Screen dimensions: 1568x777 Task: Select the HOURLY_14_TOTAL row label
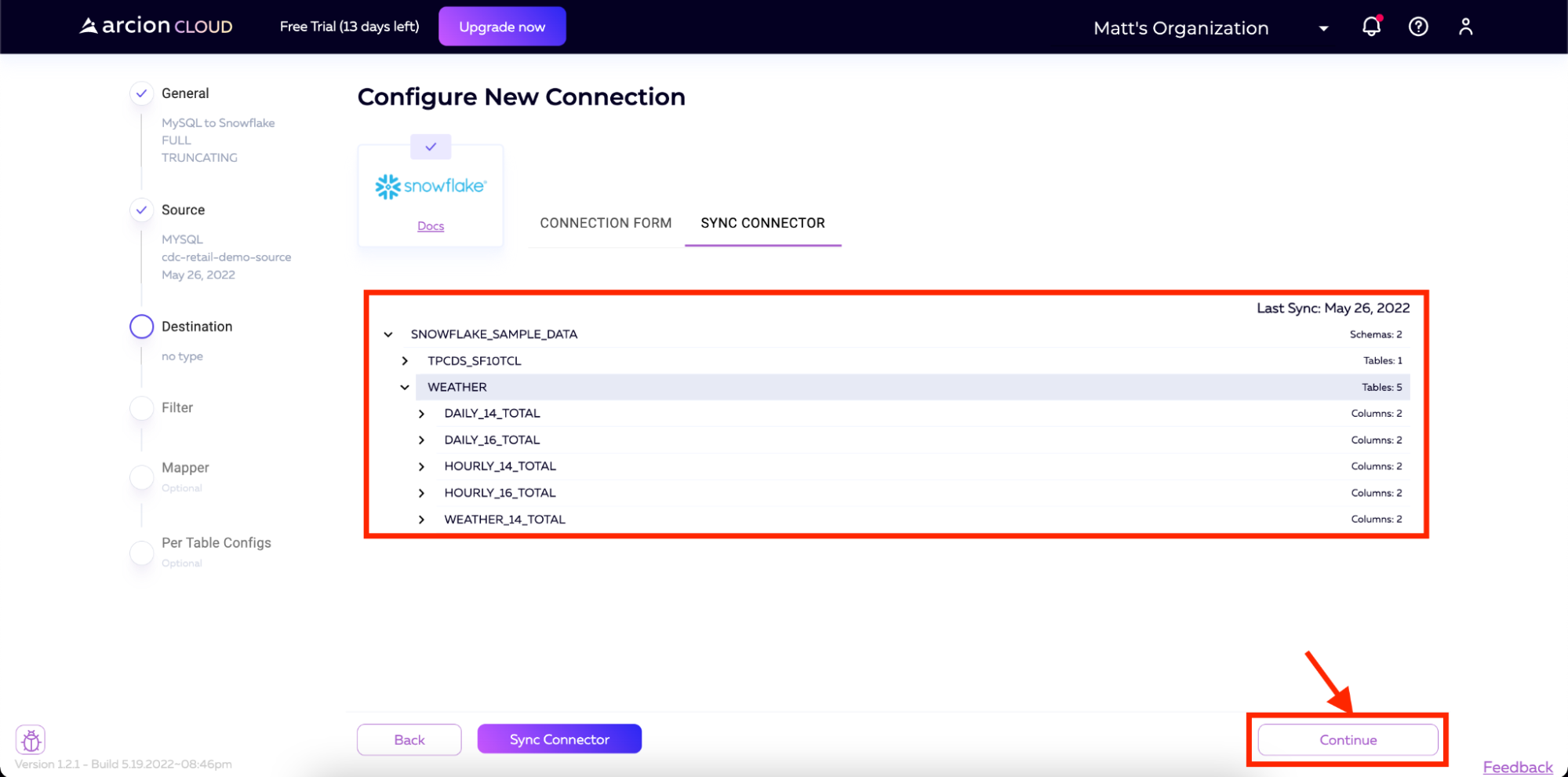click(x=500, y=466)
